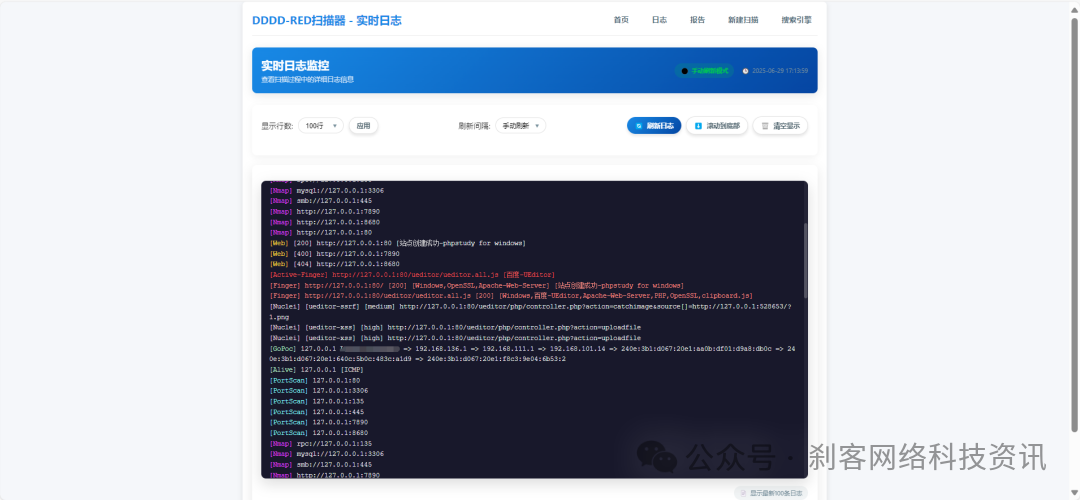Open the 日志 navigation item
The width and height of the screenshot is (1080, 500).
tap(659, 20)
